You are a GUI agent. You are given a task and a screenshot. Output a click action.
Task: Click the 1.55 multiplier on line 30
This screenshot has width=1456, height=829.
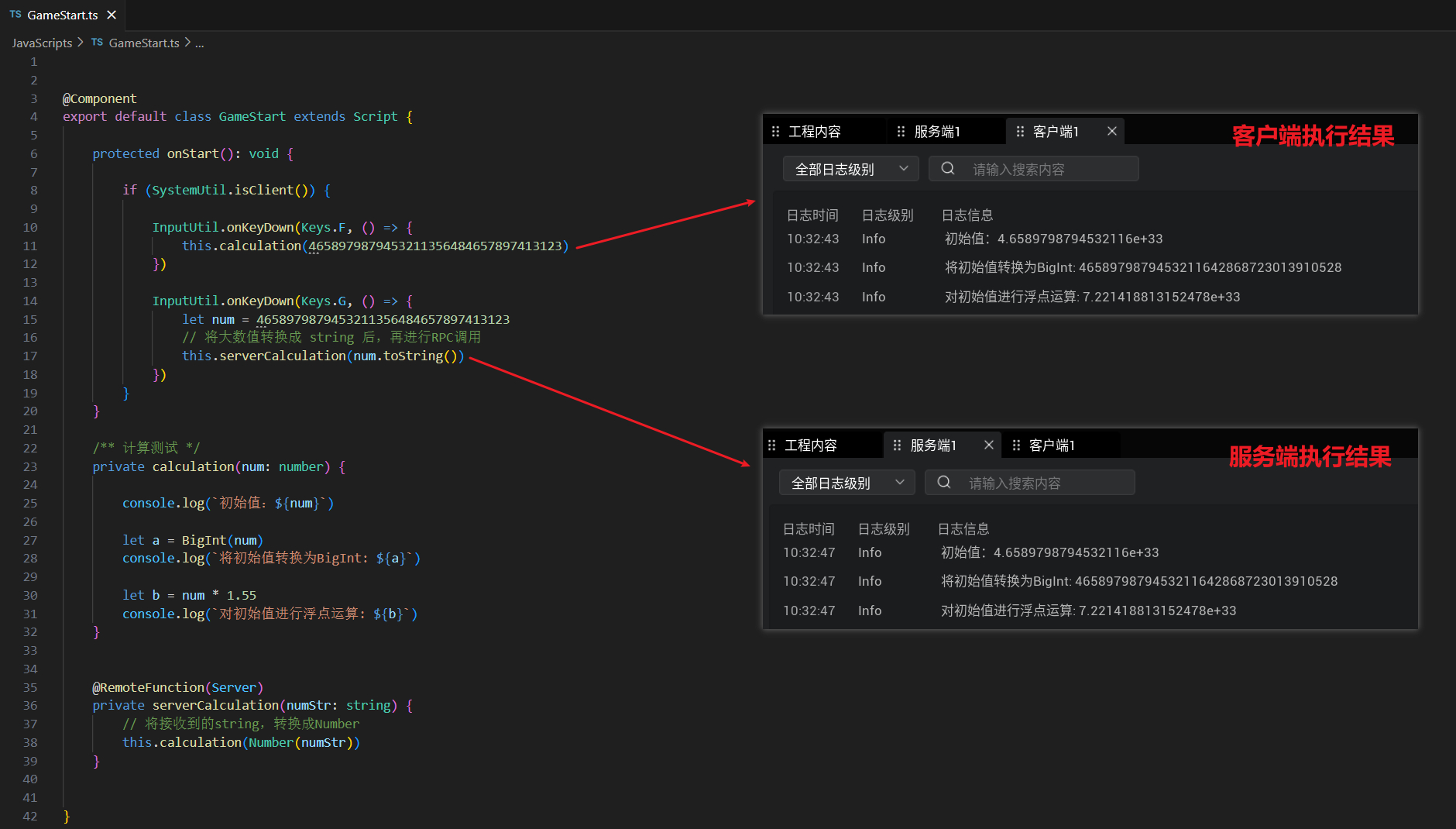[x=241, y=595]
